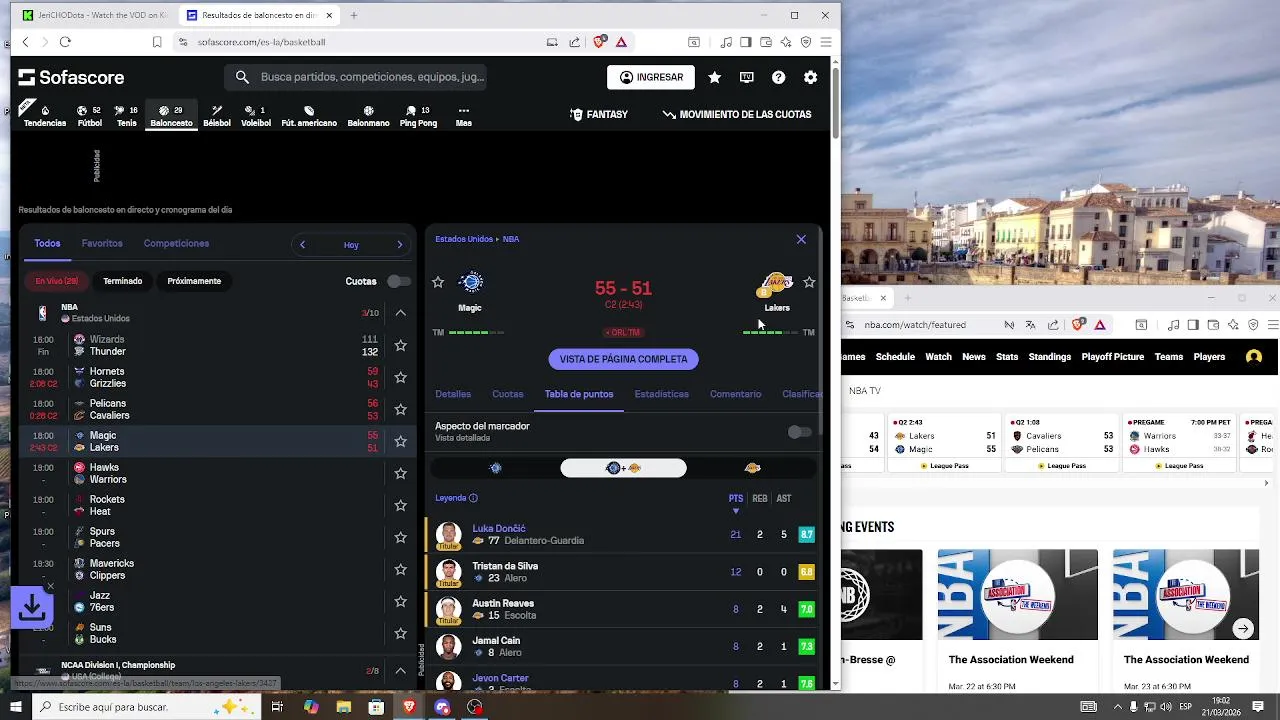Go to next day arrow
1280x720 pixels.
click(x=400, y=245)
